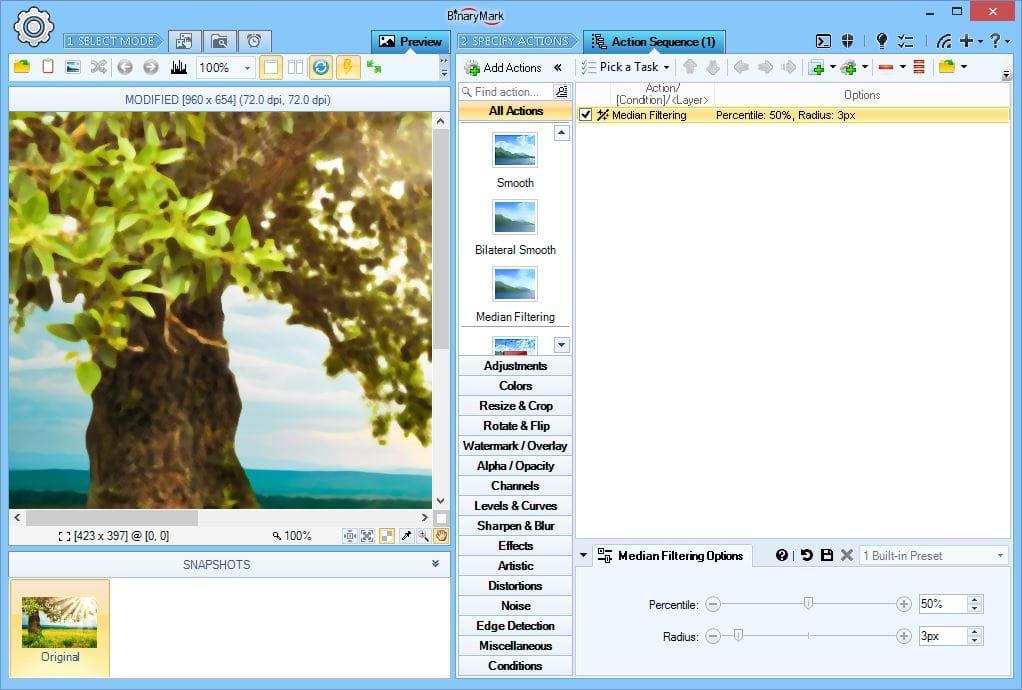Click the histogram icon in preview toolbar
1022x690 pixels.
pyautogui.click(x=179, y=67)
